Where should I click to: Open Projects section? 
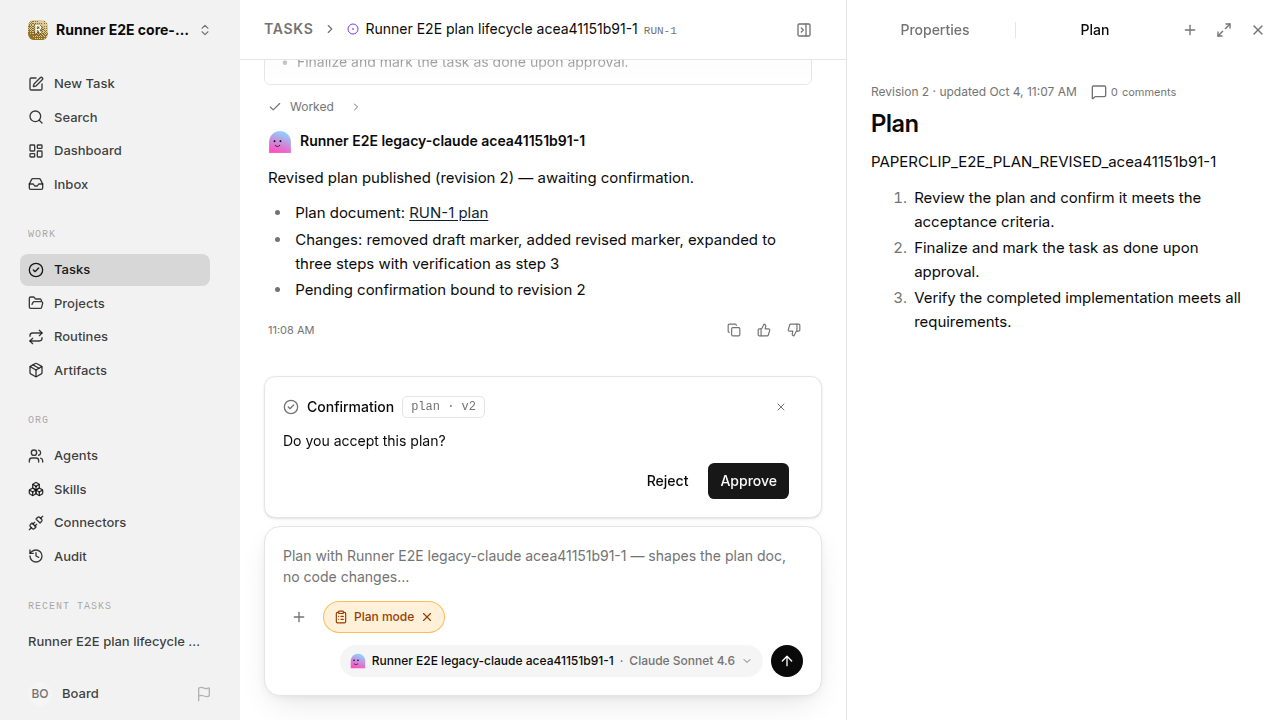115,303
